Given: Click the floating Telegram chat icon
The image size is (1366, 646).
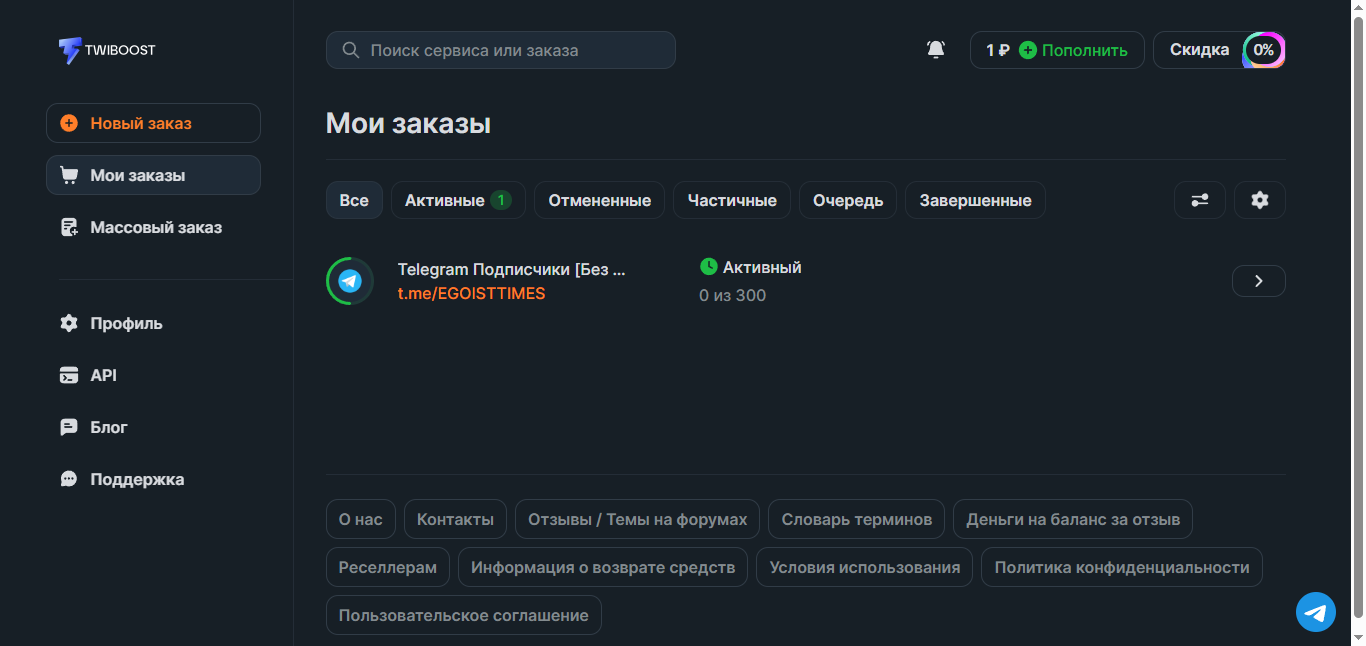Looking at the screenshot, I should [1316, 612].
